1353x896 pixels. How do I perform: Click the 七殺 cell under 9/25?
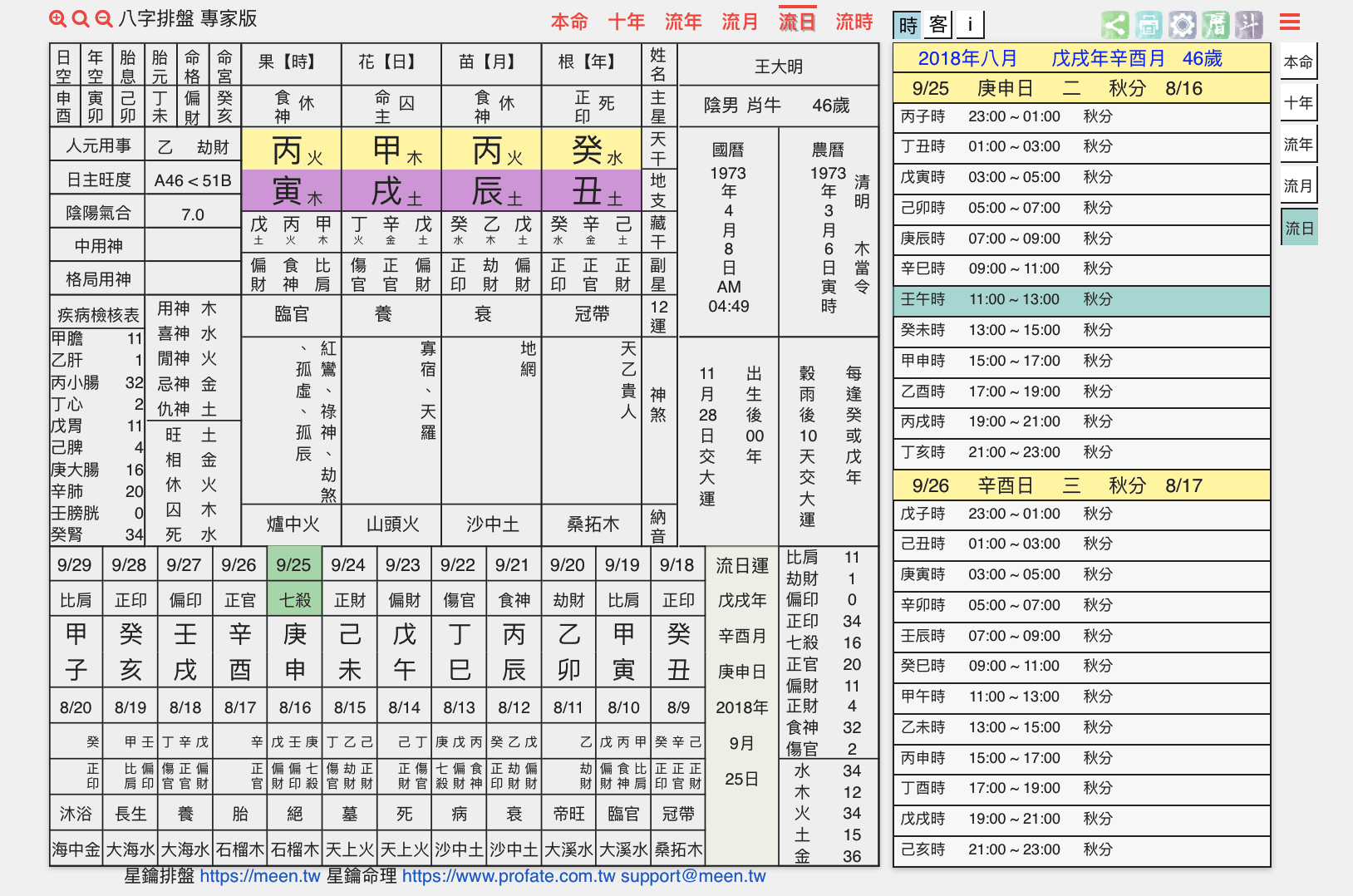click(x=294, y=600)
